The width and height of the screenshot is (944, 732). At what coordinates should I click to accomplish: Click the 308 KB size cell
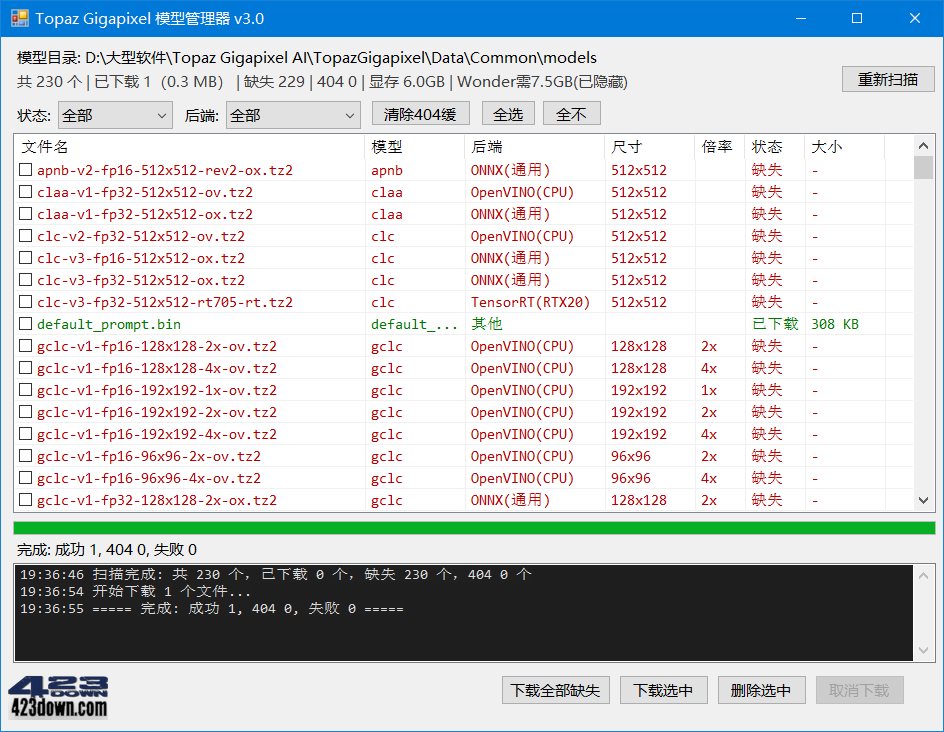tap(834, 324)
